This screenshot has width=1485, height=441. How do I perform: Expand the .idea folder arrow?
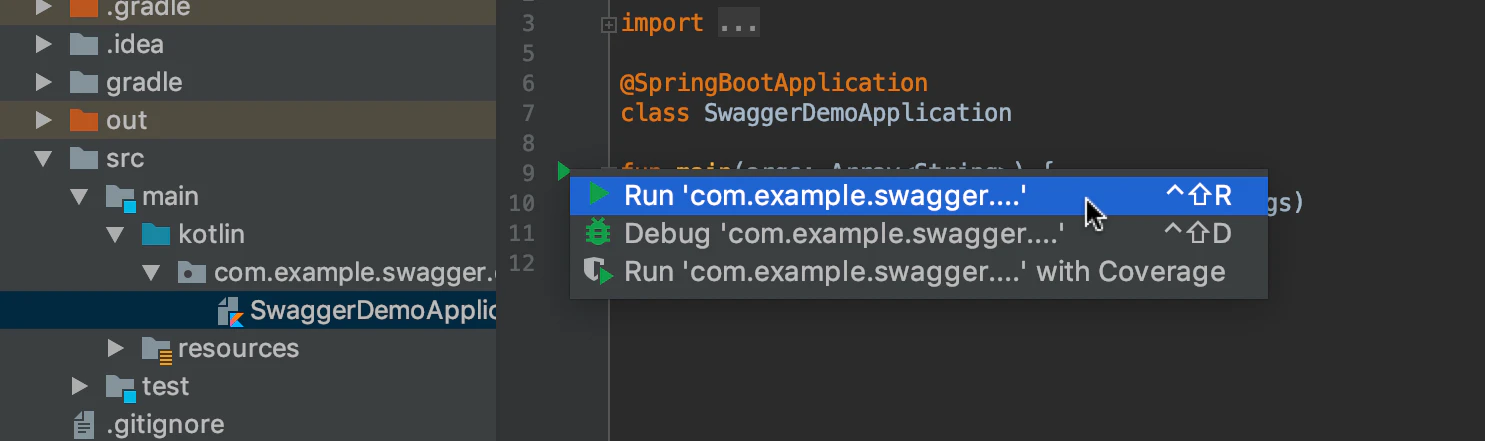[x=43, y=44]
